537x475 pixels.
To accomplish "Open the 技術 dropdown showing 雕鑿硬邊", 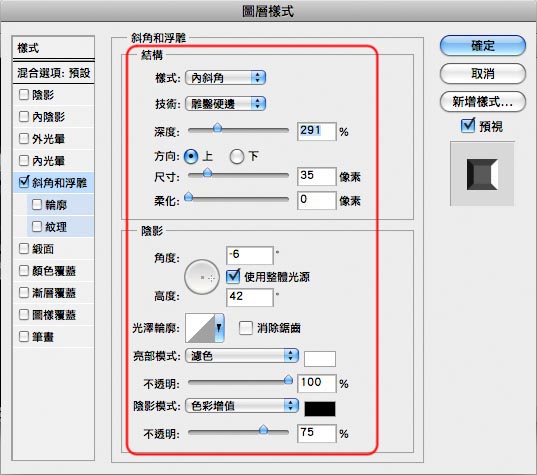I will (x=225, y=104).
